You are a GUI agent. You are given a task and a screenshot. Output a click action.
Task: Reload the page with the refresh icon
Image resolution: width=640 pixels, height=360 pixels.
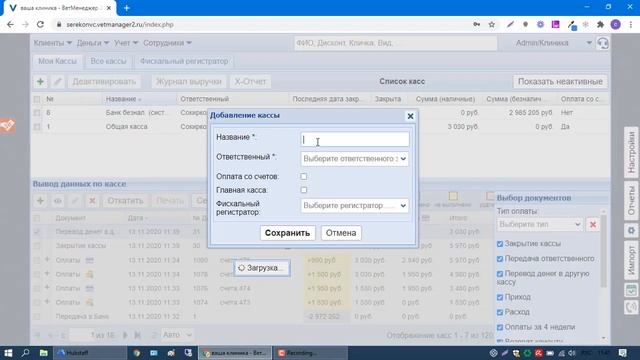coord(40,24)
